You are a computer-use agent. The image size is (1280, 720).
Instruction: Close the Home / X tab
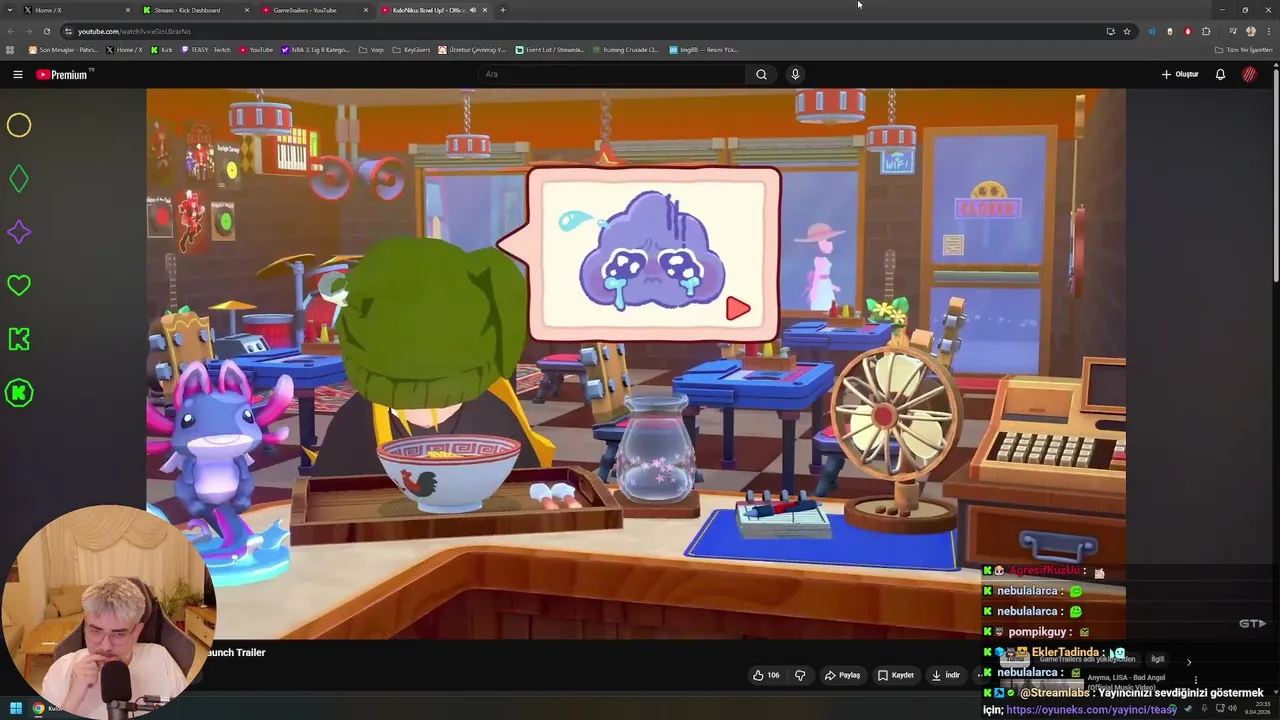coord(127,10)
